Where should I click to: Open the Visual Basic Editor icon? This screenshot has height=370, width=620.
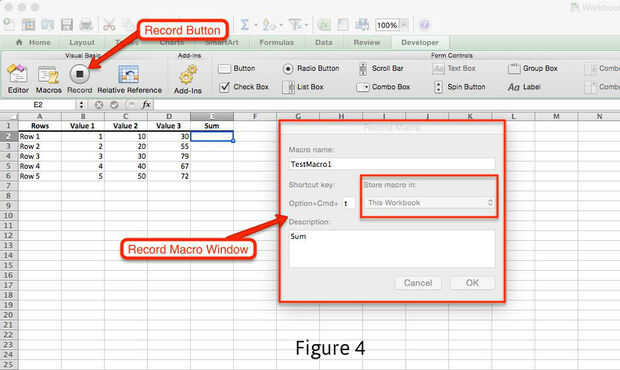click(x=17, y=74)
